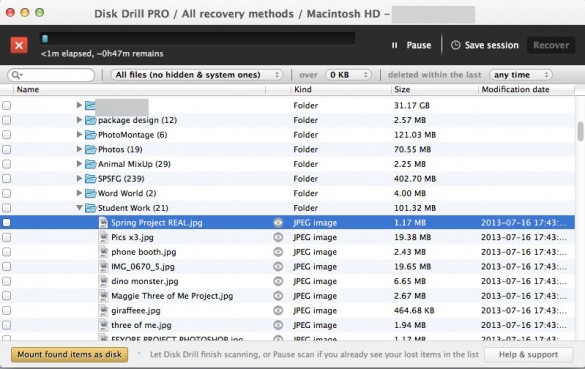Click the package design folder icon
Screen dimensions: 585x369
[x=90, y=120]
